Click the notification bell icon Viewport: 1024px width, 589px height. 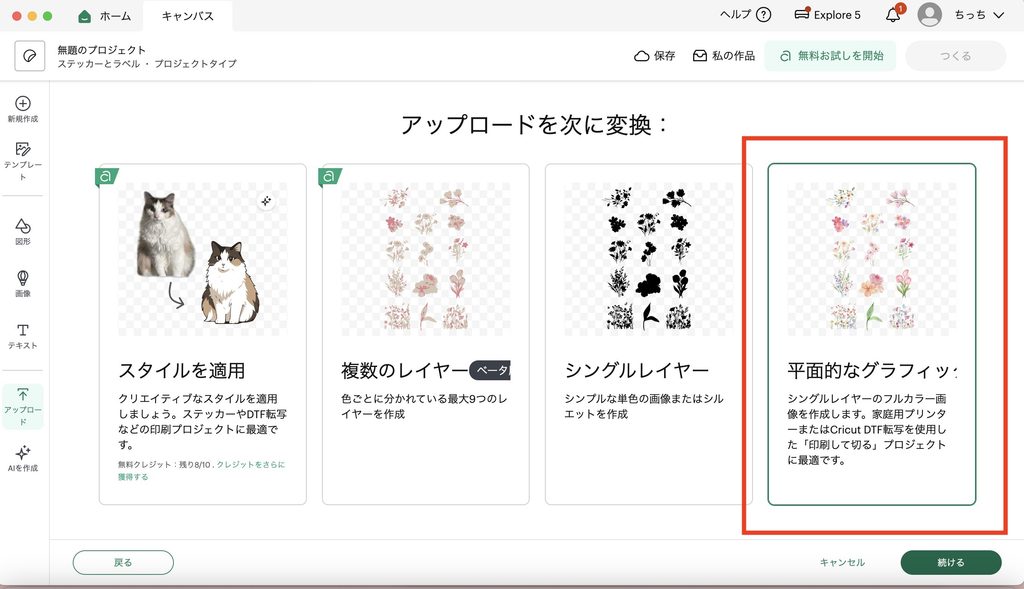pyautogui.click(x=893, y=15)
